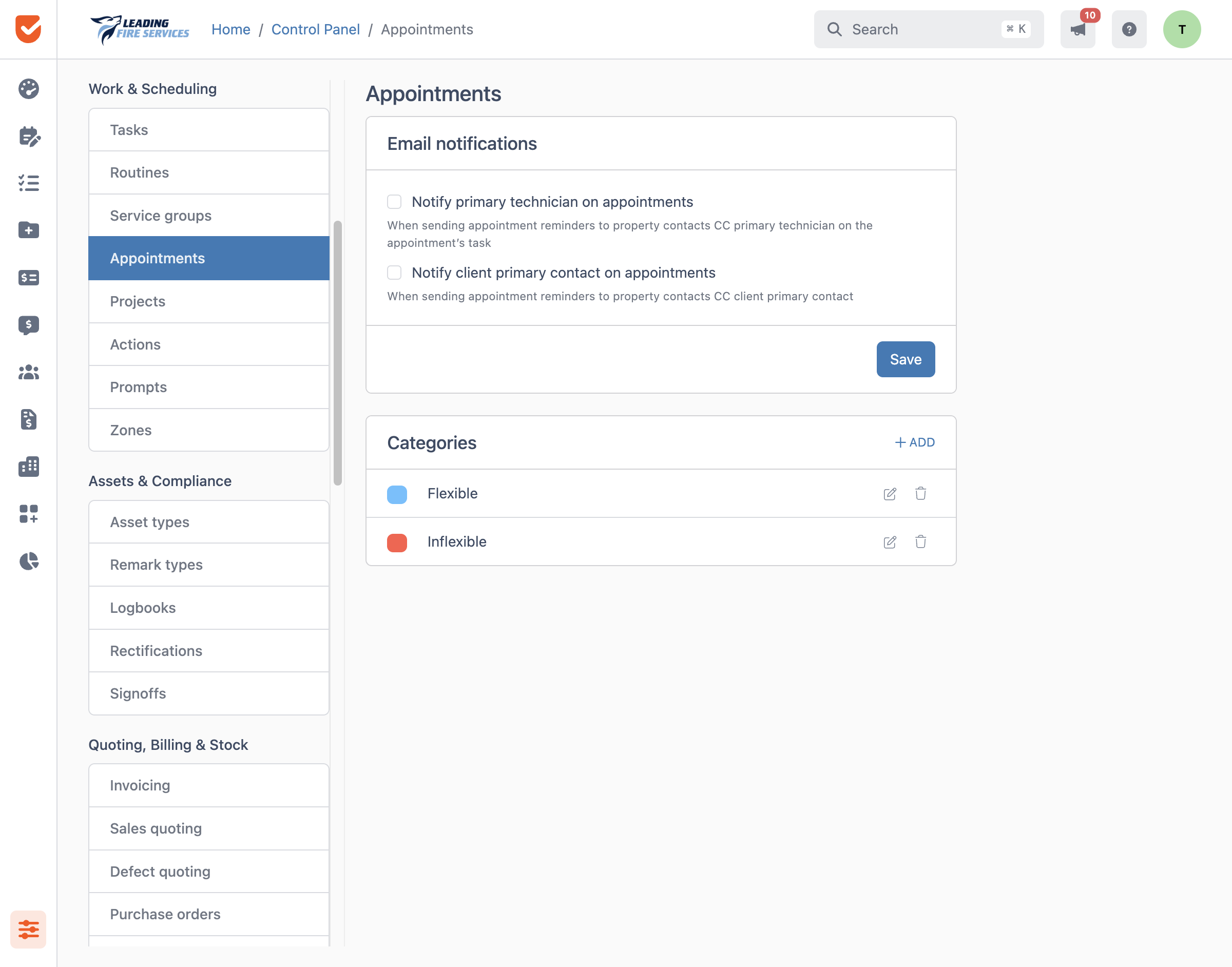This screenshot has height=967, width=1232.
Task: Open the calendar edit scheduling icon
Action: (x=28, y=136)
